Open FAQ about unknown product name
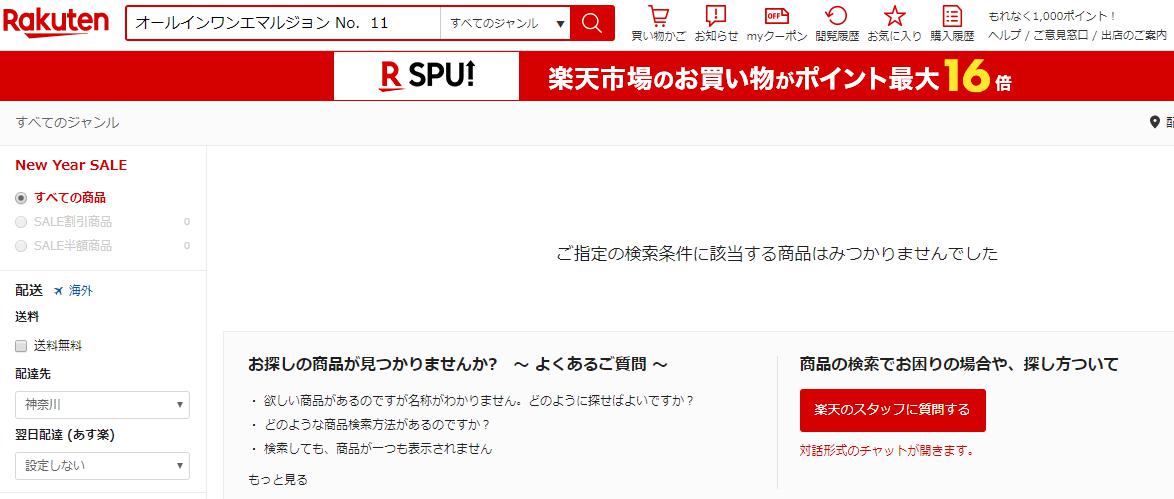This screenshot has height=499, width=1174. coord(479,401)
